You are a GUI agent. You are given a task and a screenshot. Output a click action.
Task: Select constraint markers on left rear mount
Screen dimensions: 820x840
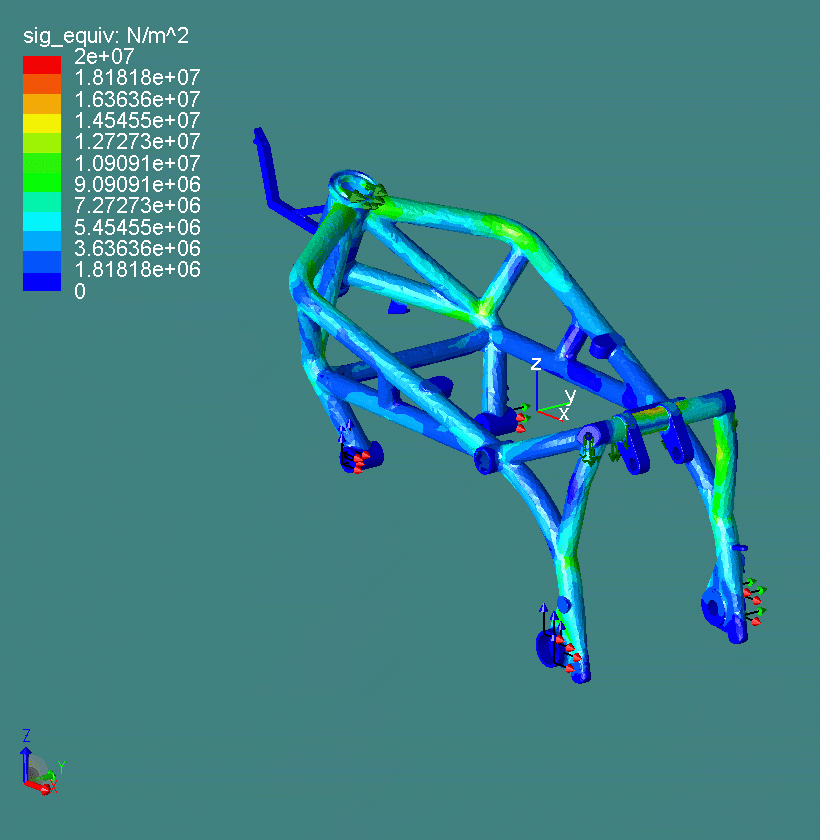coord(355,459)
